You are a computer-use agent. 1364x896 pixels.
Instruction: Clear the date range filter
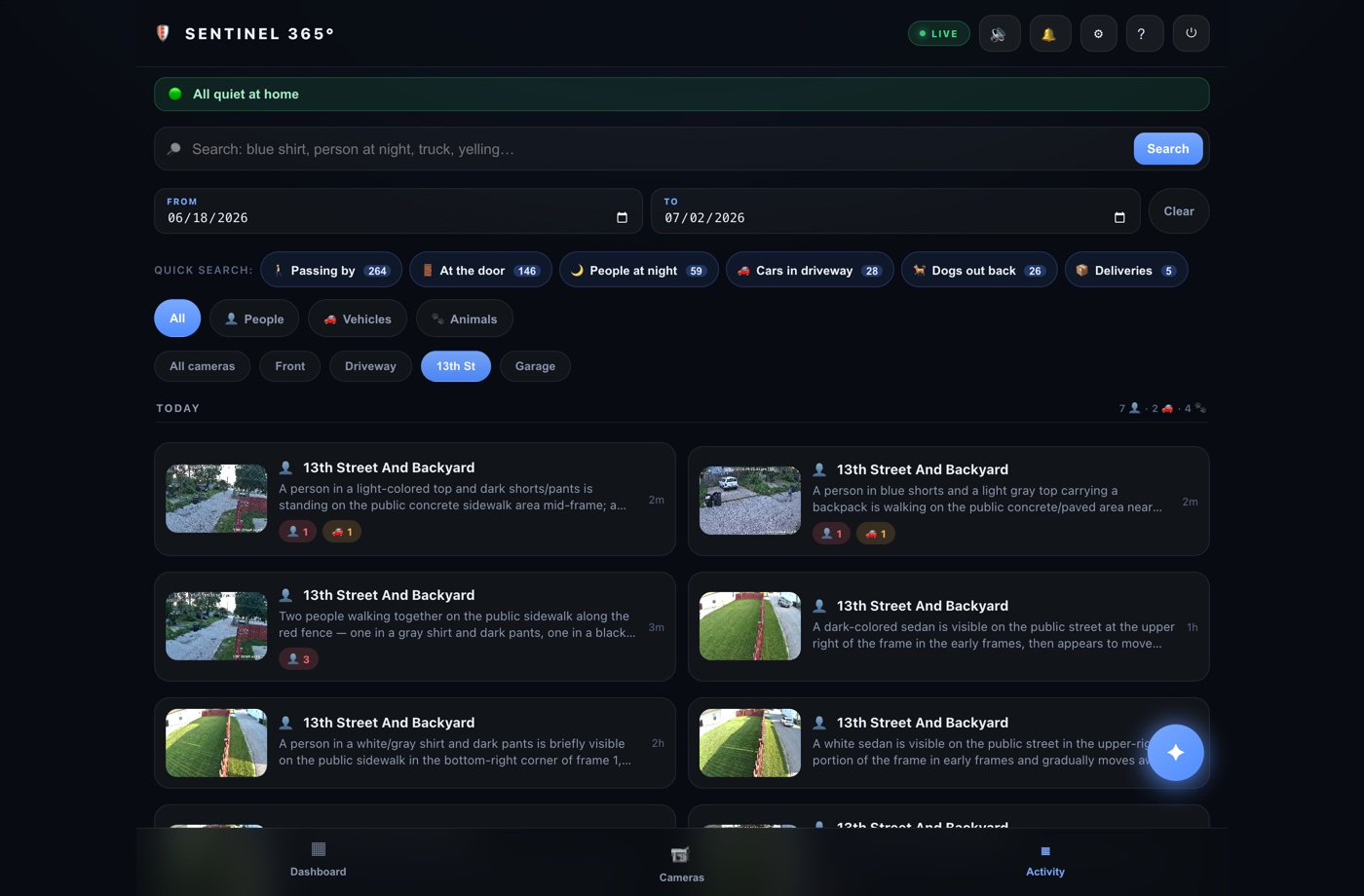click(x=1179, y=211)
